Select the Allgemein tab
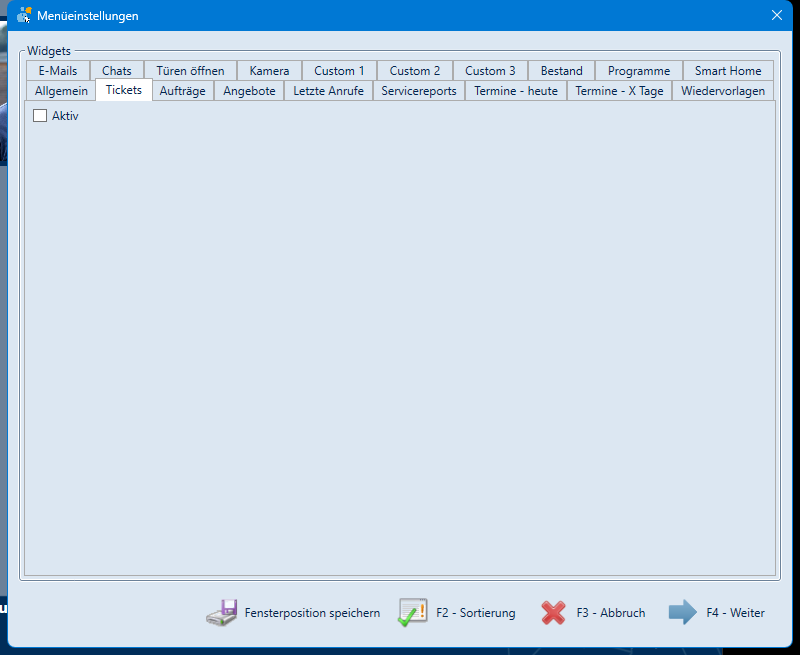800x655 pixels. (x=61, y=91)
